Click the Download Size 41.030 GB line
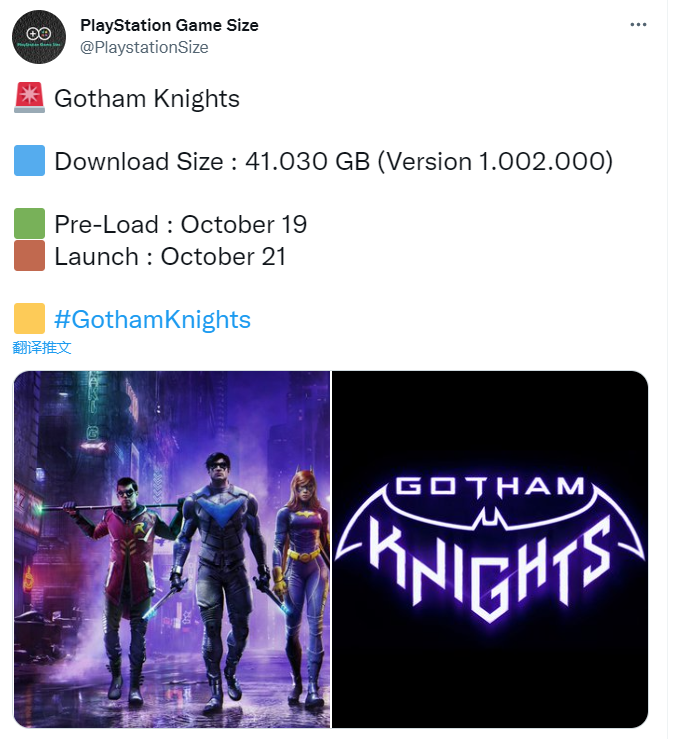 pyautogui.click(x=333, y=161)
